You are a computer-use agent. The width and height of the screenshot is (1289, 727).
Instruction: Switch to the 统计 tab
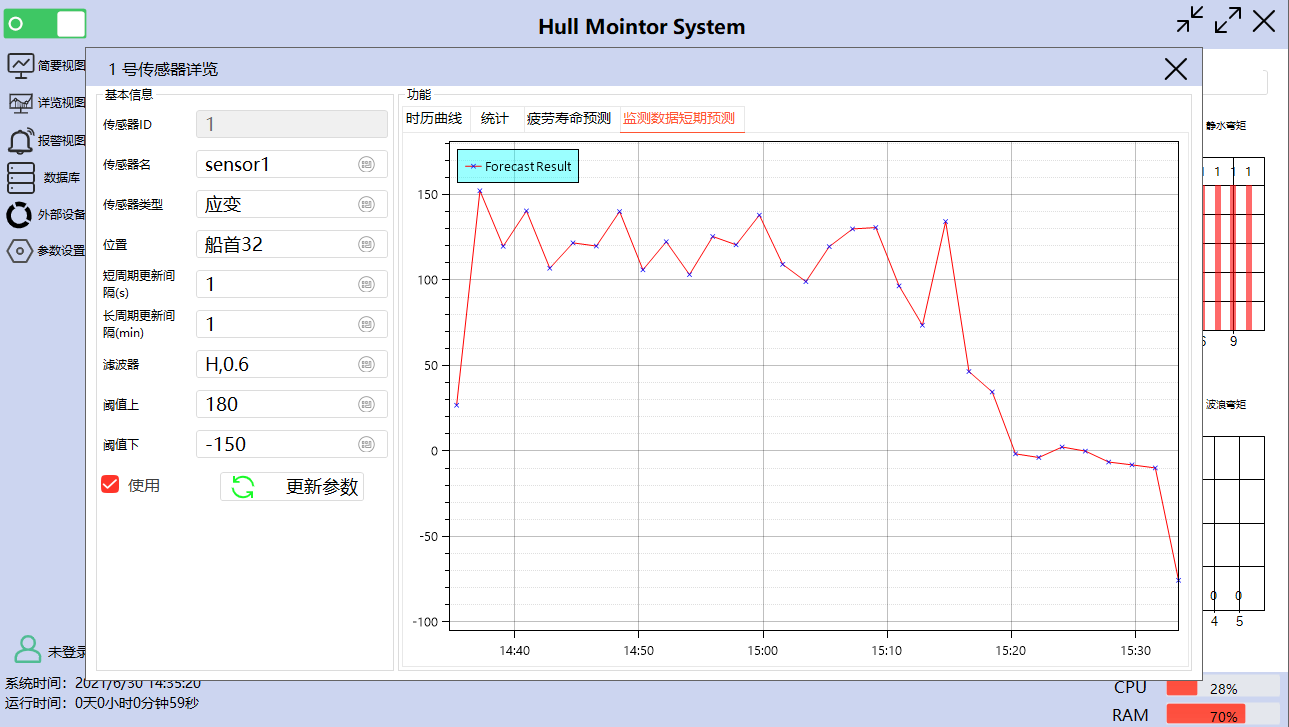coord(494,119)
